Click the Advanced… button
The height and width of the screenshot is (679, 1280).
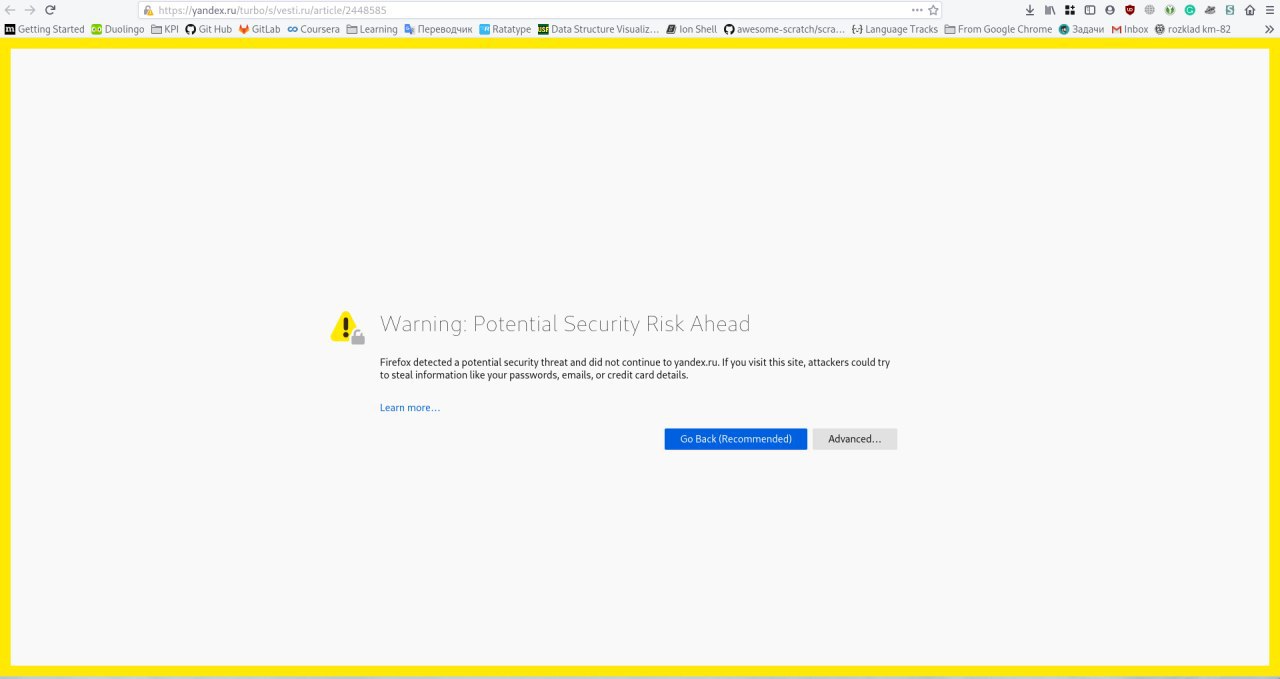(855, 439)
